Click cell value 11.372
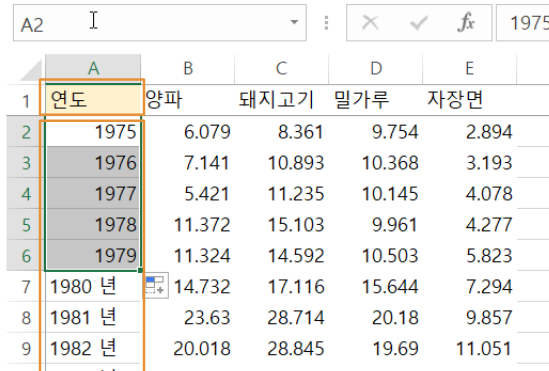The width and height of the screenshot is (549, 371). 188,224
